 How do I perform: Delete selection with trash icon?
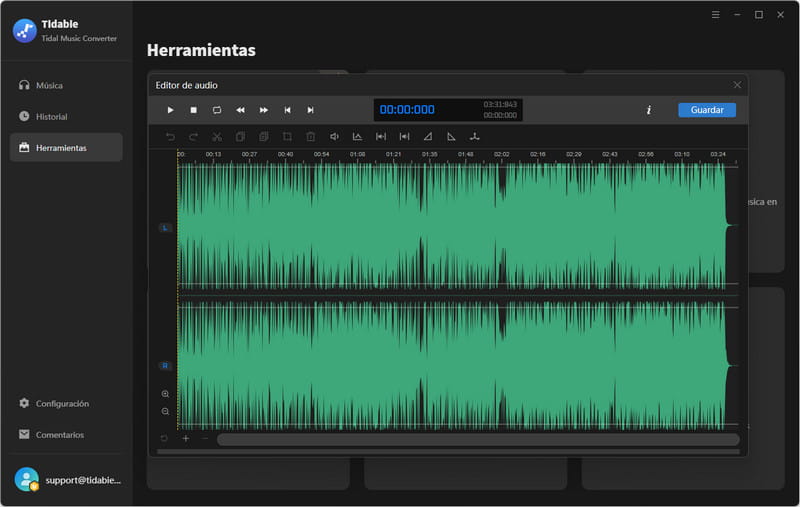pos(310,137)
